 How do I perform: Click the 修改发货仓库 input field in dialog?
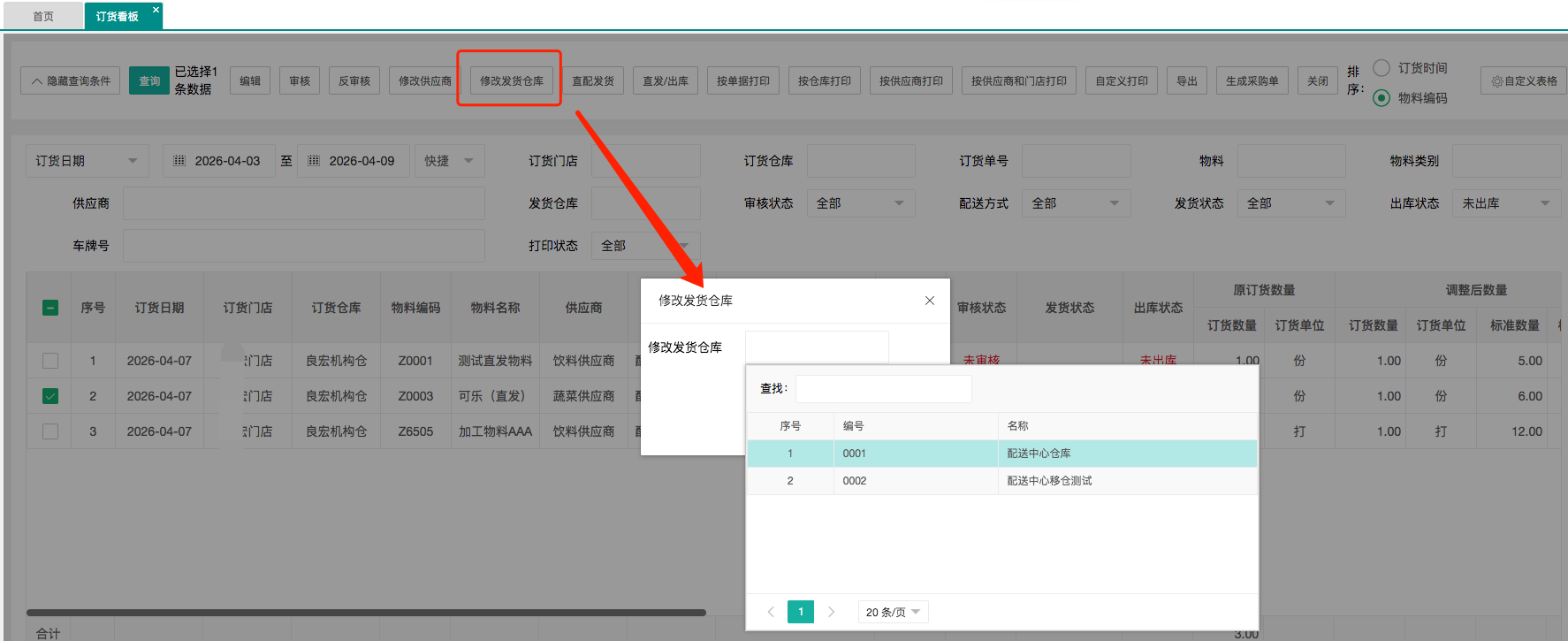click(x=817, y=347)
